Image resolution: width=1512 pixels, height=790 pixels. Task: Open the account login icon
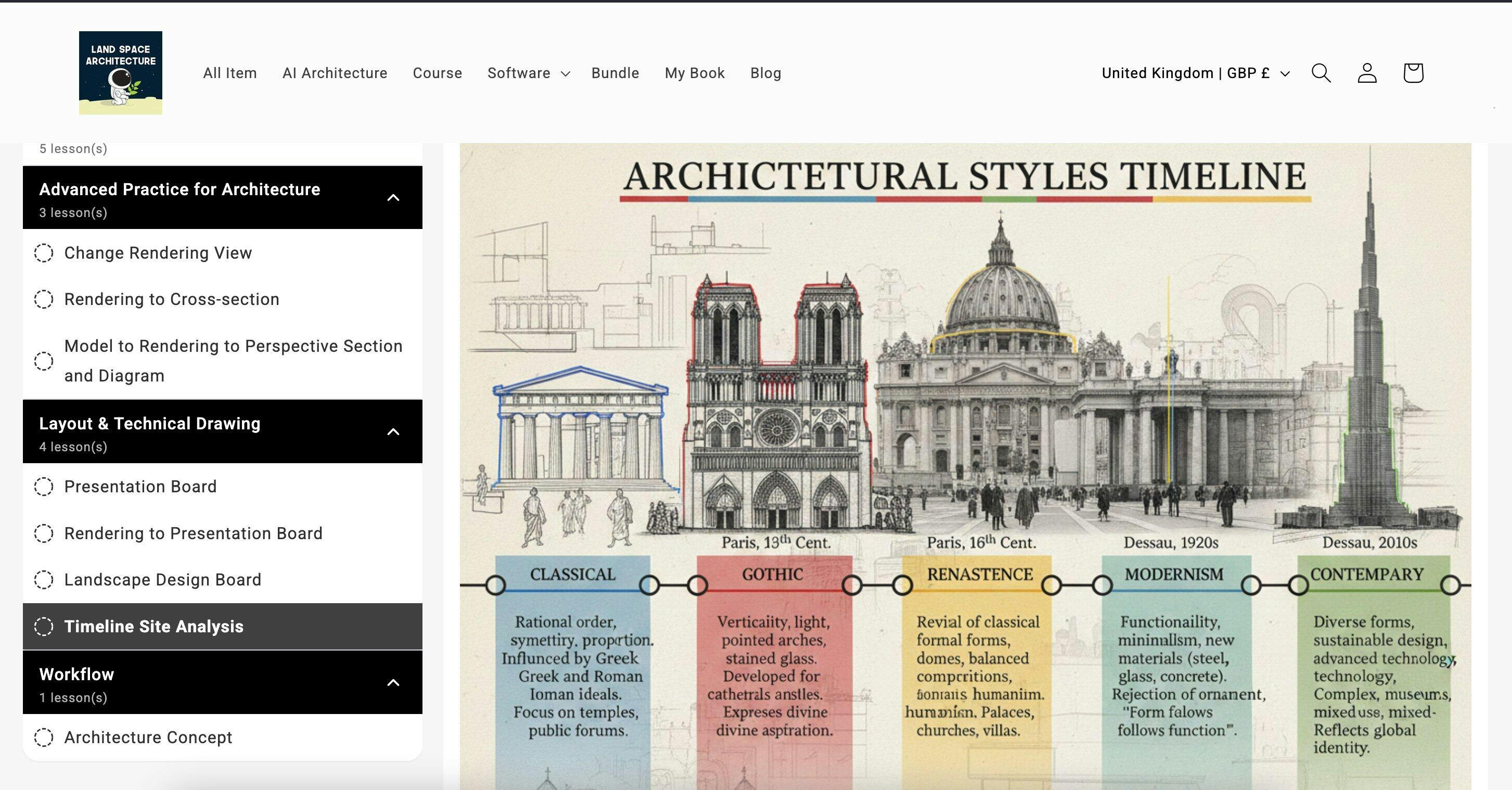(x=1367, y=73)
